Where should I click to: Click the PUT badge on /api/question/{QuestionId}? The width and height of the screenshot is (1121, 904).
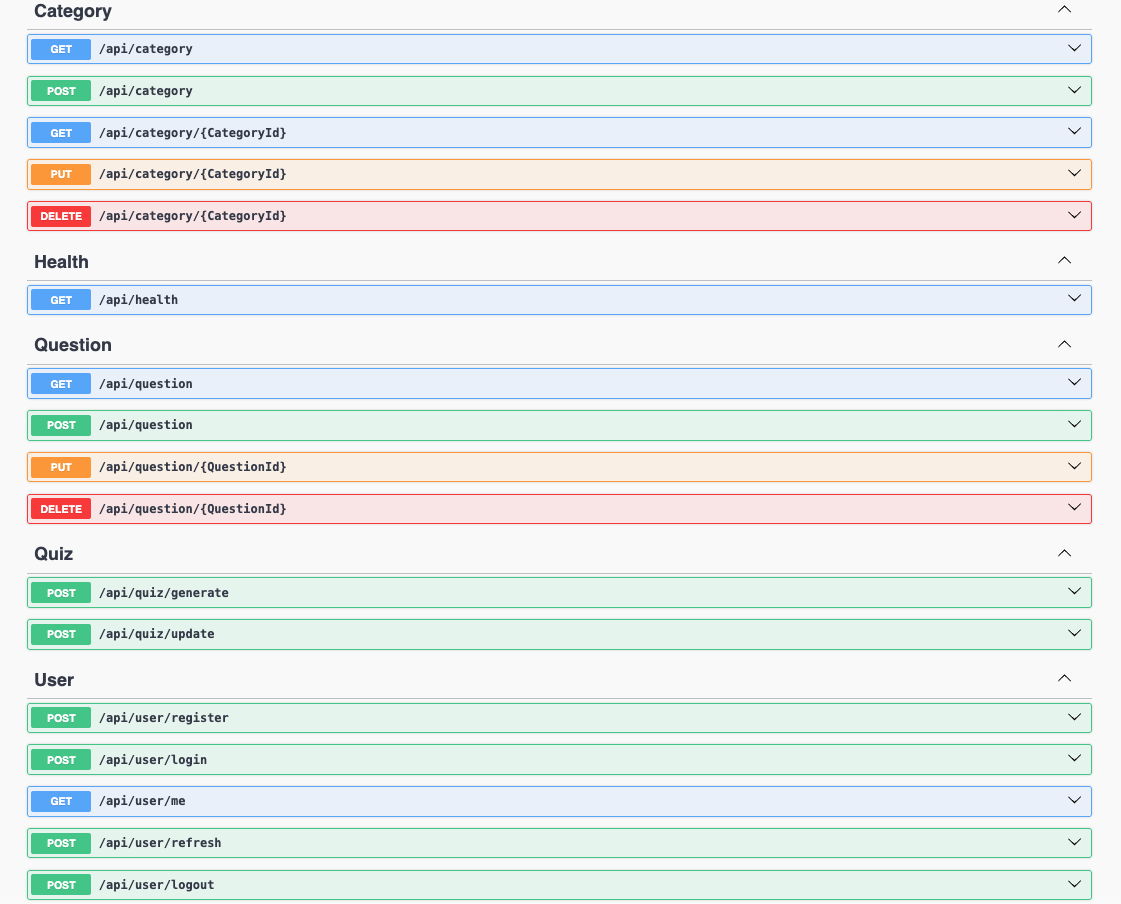60,466
